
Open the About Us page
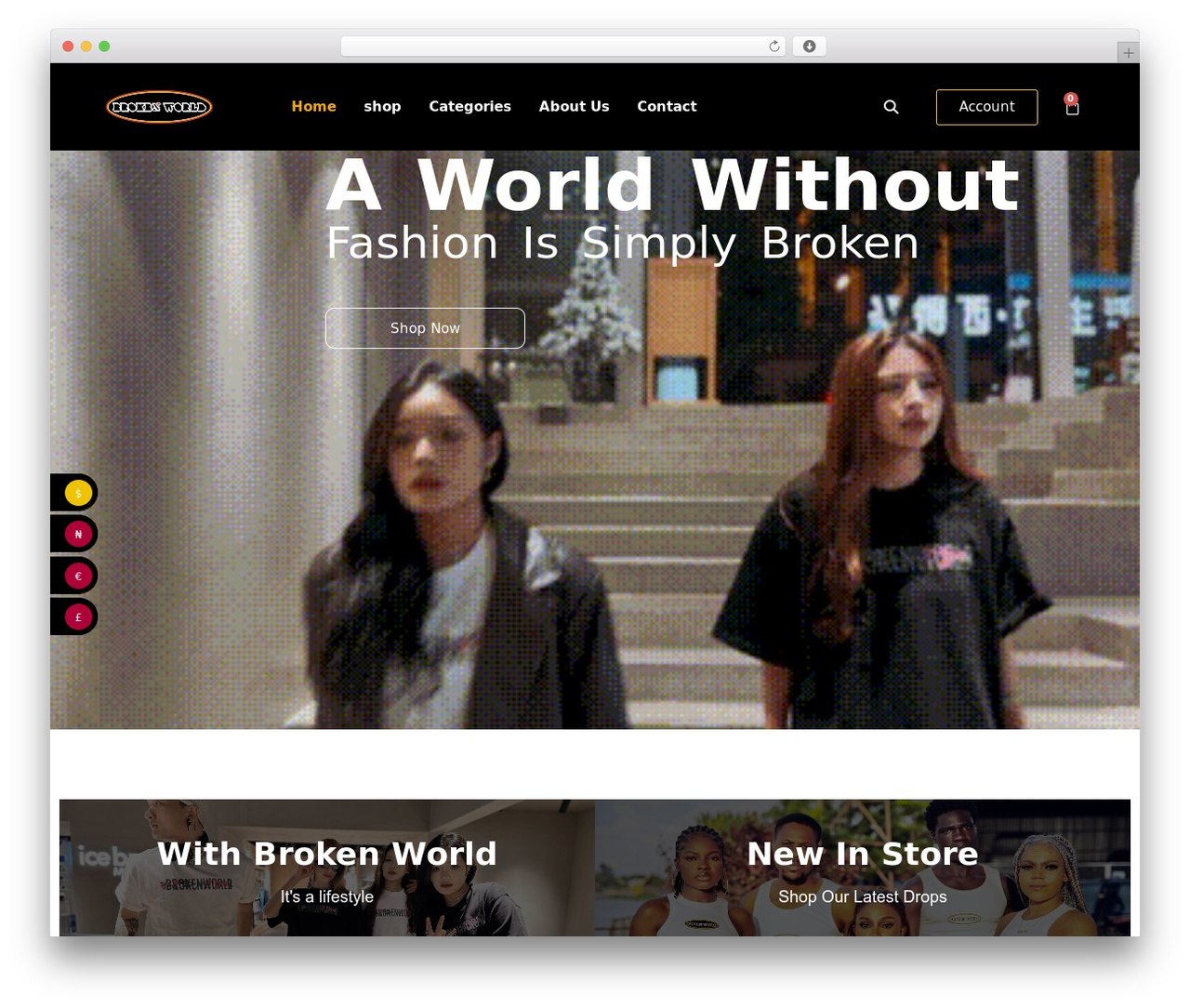pyautogui.click(x=574, y=107)
